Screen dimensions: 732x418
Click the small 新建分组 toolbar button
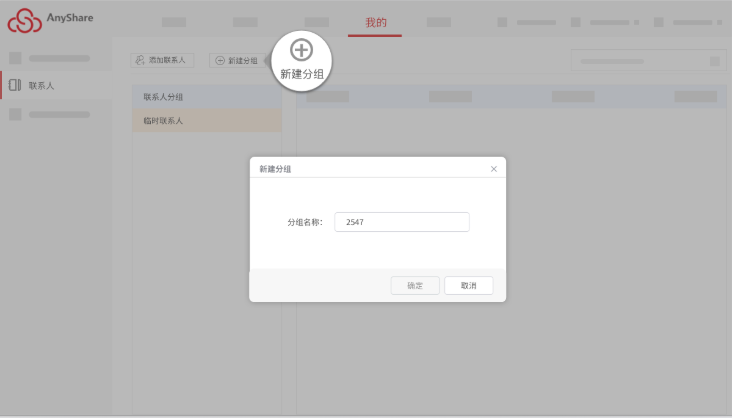(x=237, y=61)
